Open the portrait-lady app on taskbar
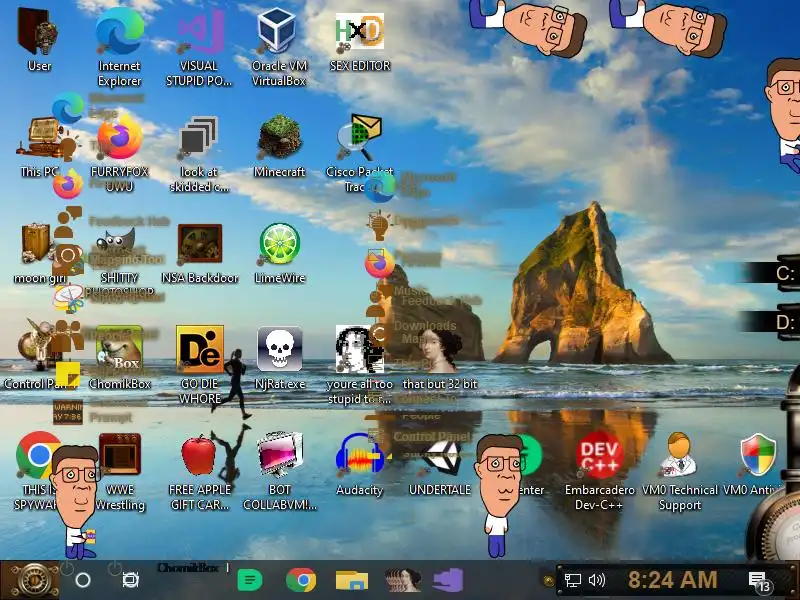Image resolution: width=800 pixels, height=600 pixels. (403, 580)
